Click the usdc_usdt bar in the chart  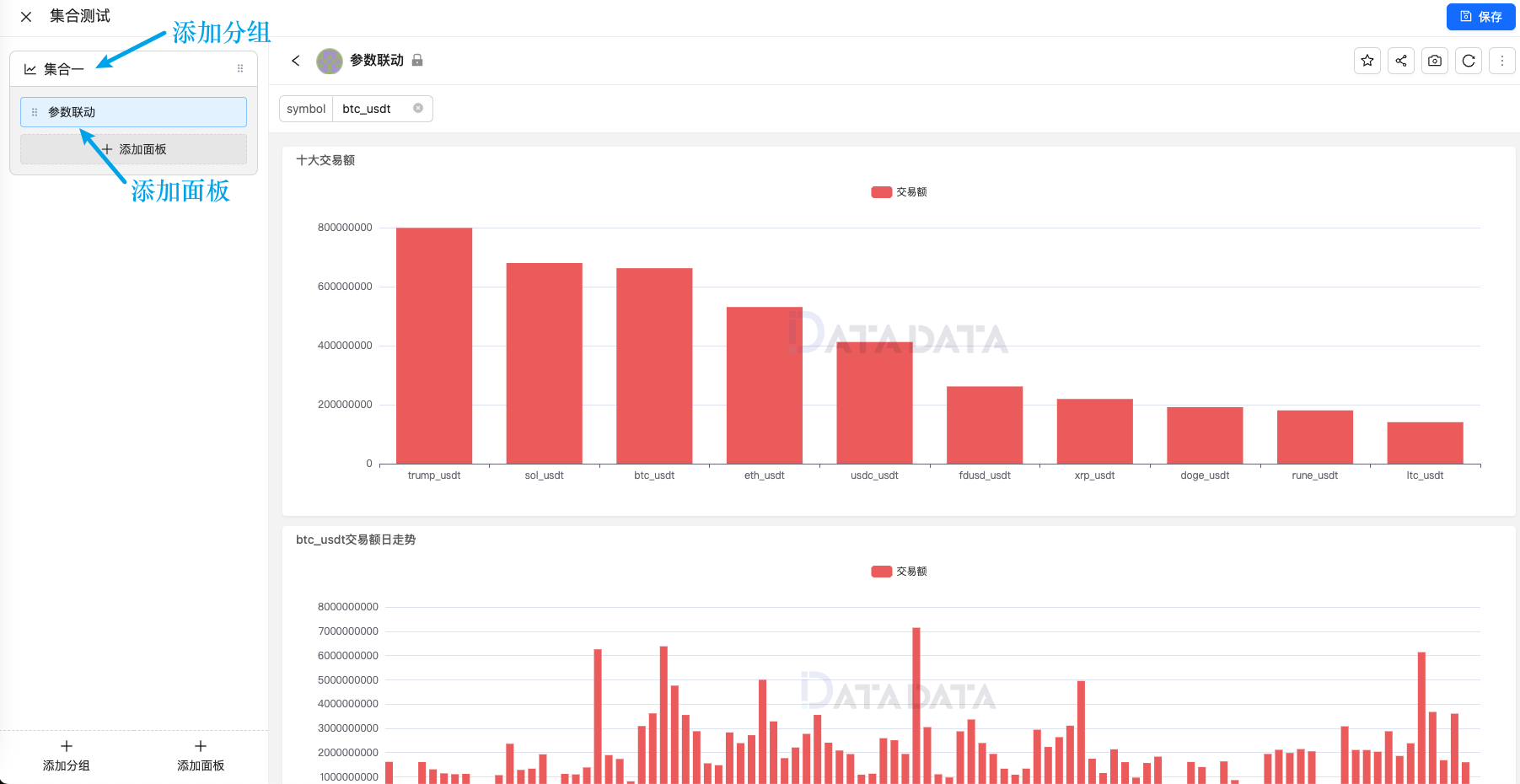click(874, 403)
